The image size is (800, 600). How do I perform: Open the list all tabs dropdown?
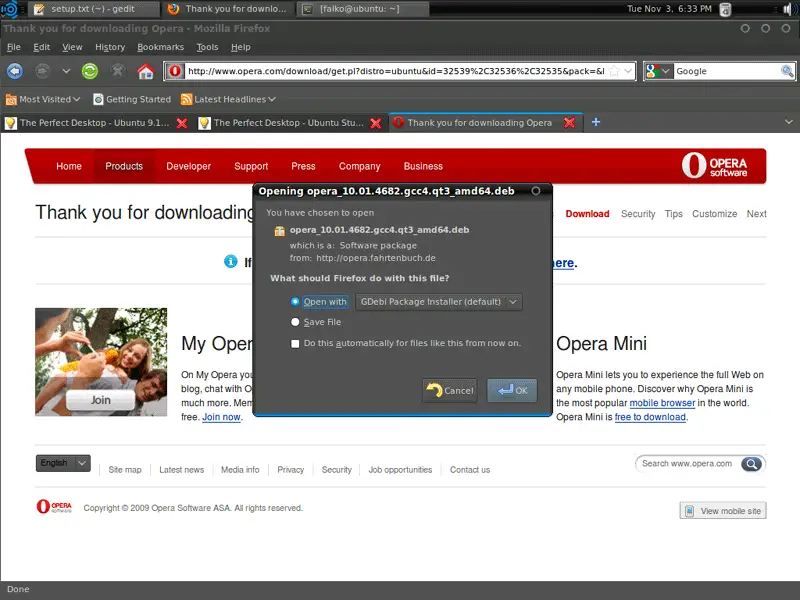coord(789,122)
